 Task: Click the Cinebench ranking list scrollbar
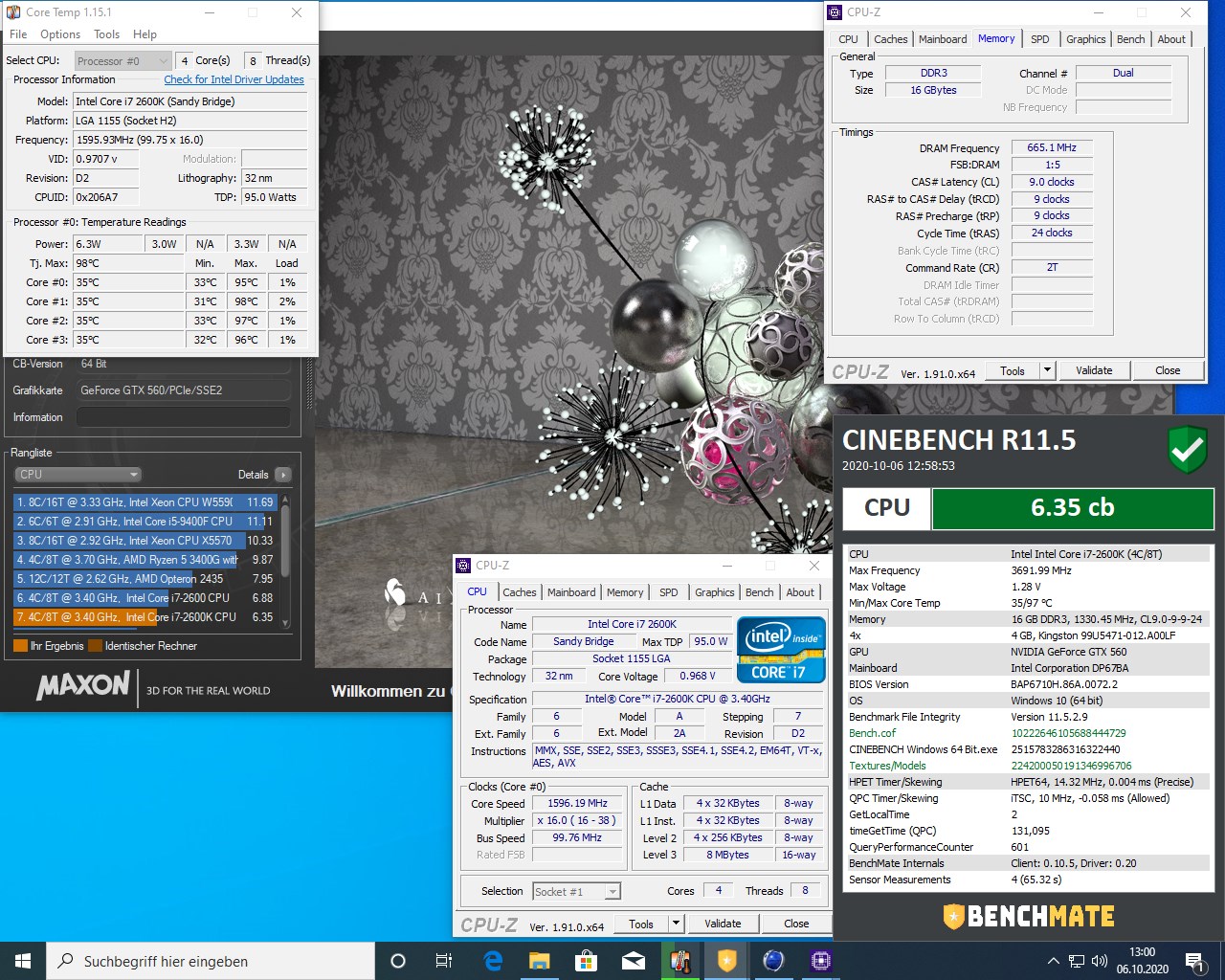(x=284, y=560)
